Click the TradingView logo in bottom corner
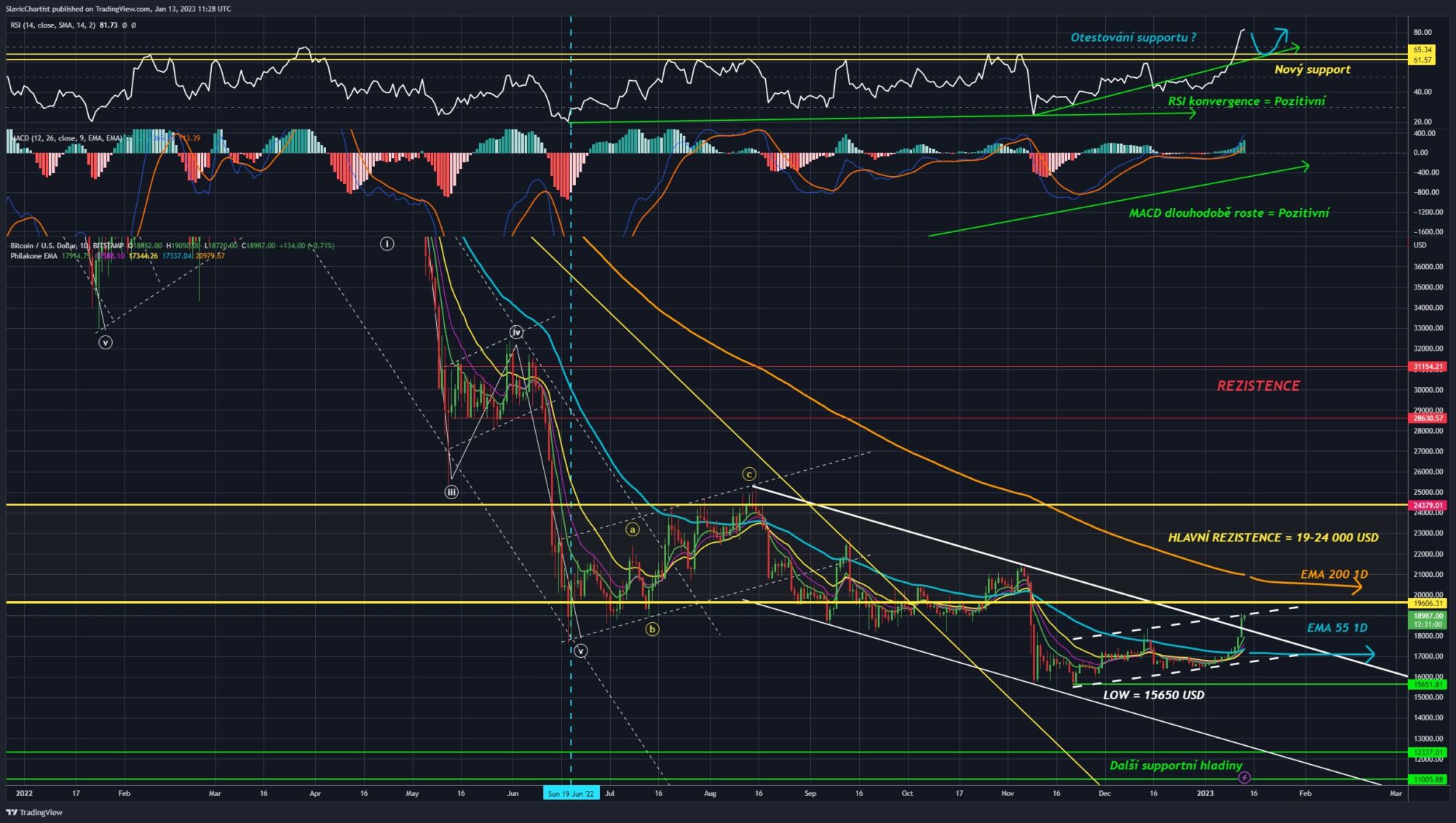The width and height of the screenshot is (1456, 823). (x=34, y=812)
